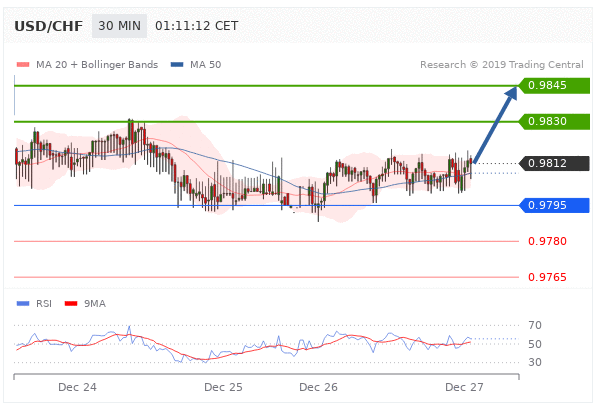Click the red 0.9780 support value
597x411 pixels.
pos(547,241)
